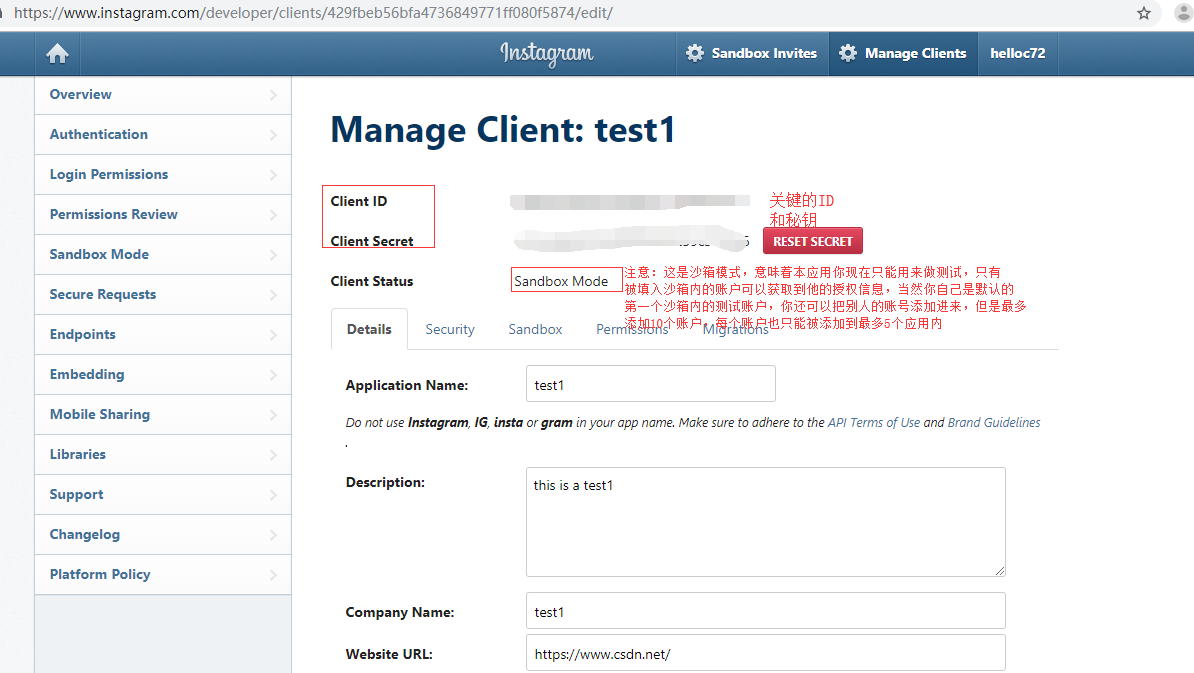Click the Manage Client: test1 heading
The height and width of the screenshot is (673, 1194).
click(x=503, y=129)
